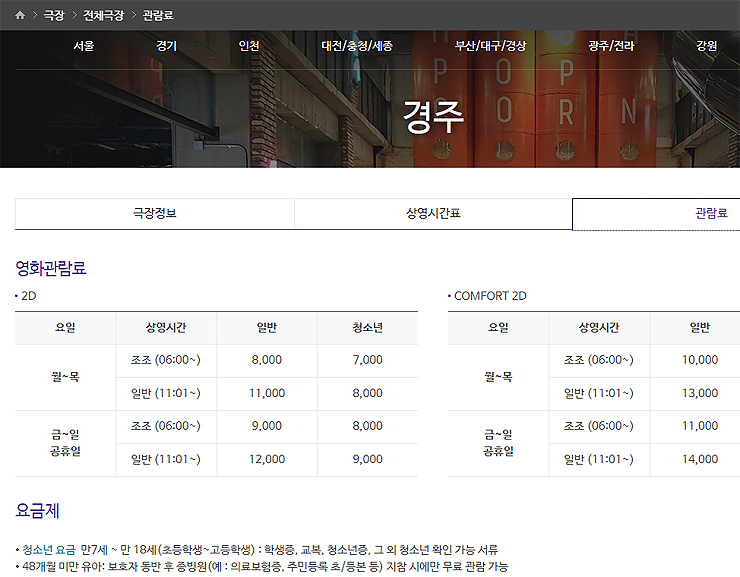Image resolution: width=740 pixels, height=577 pixels.
Task: Click the COMFORT 2D table label
Action: coord(490,296)
